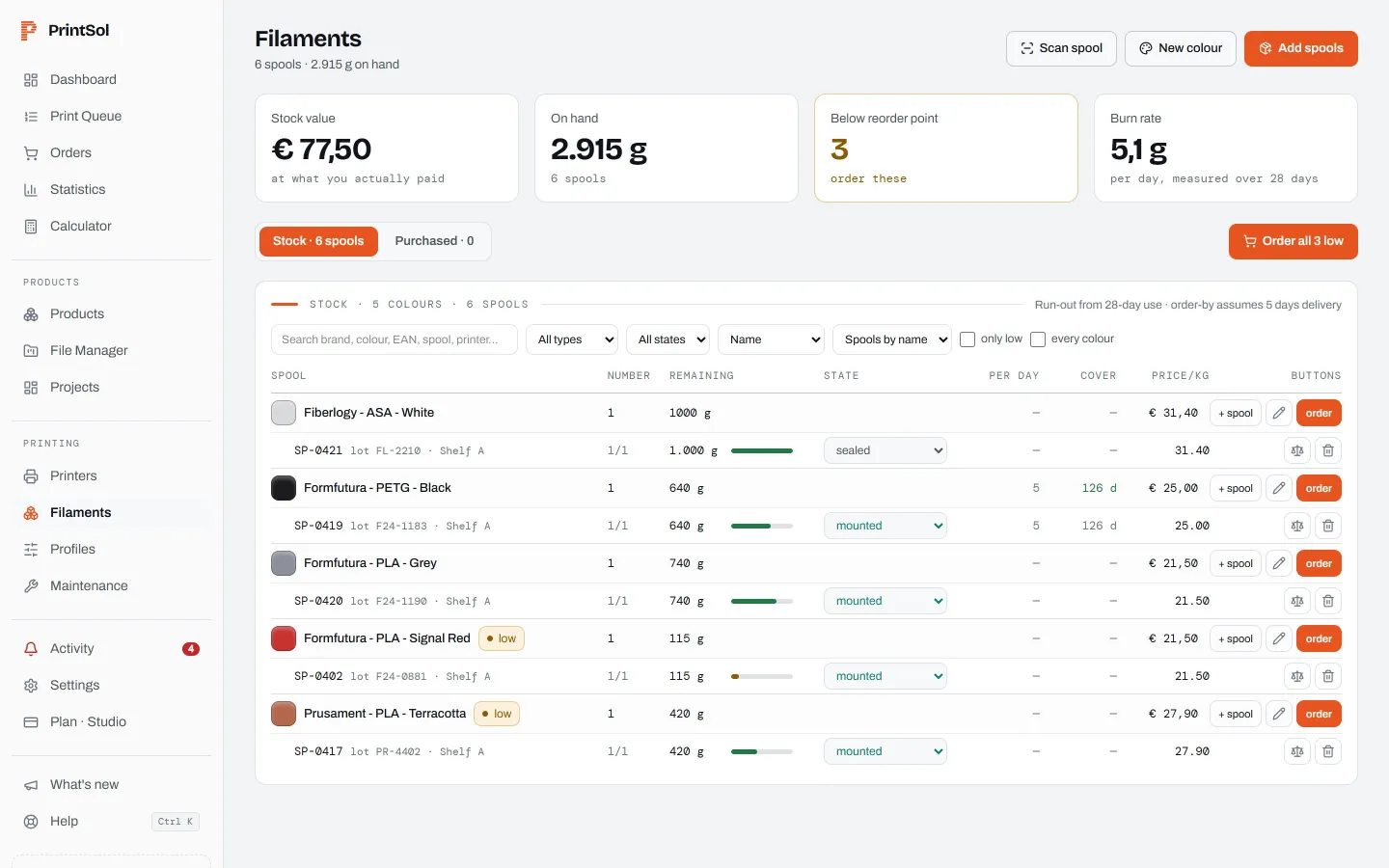Open the All types filter dropdown
Viewport: 1389px width, 868px height.
[x=572, y=339]
